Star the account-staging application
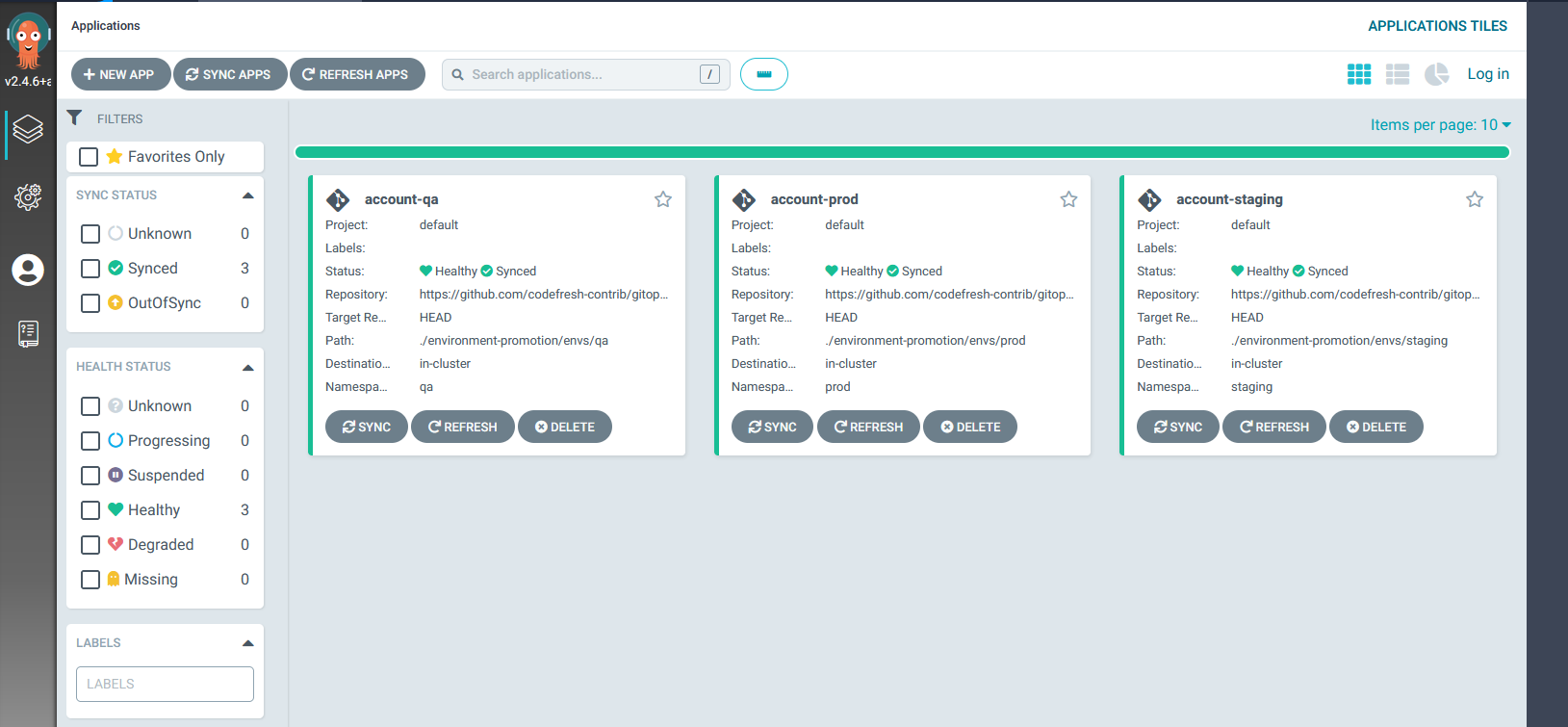Image resolution: width=1568 pixels, height=727 pixels. 1474,199
